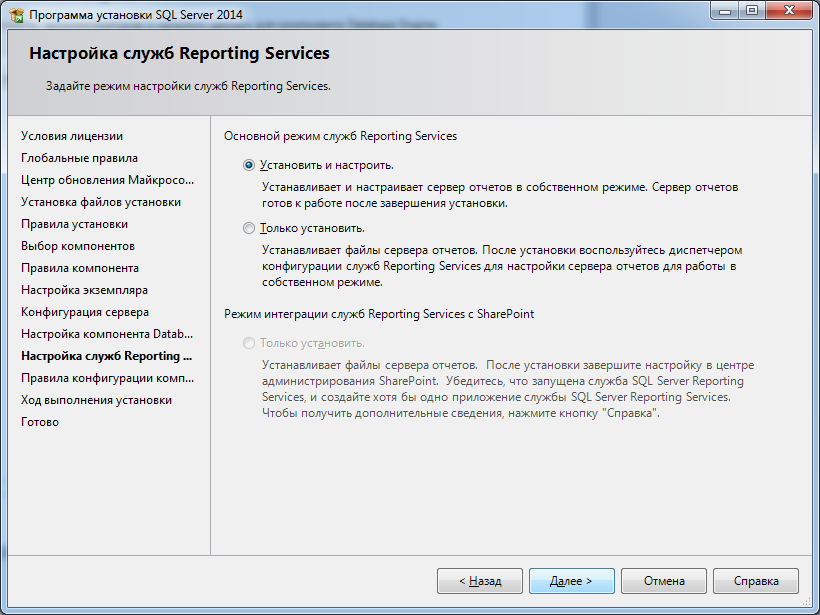Select 'Глобальные правила' in sidebar
Viewport: 820px width, 615px height.
[79, 158]
